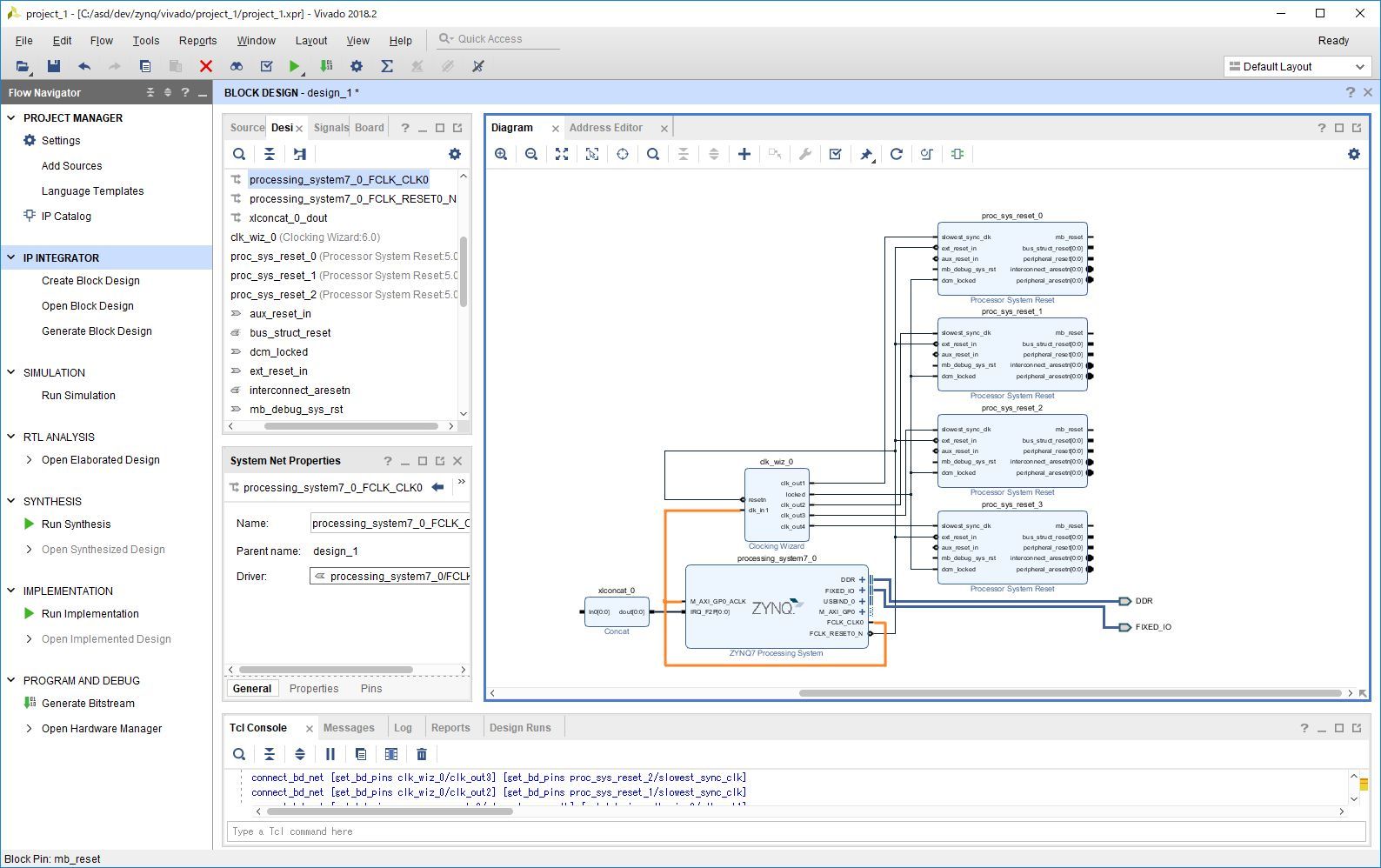The height and width of the screenshot is (868, 1381).
Task: Click Add IP plus icon in diagram
Action: [744, 154]
